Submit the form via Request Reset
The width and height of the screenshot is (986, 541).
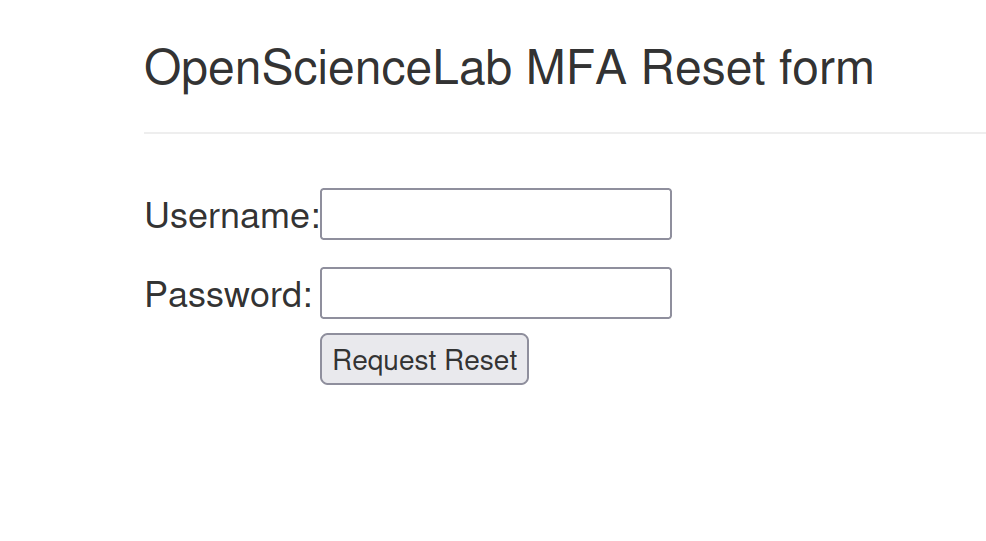[424, 360]
